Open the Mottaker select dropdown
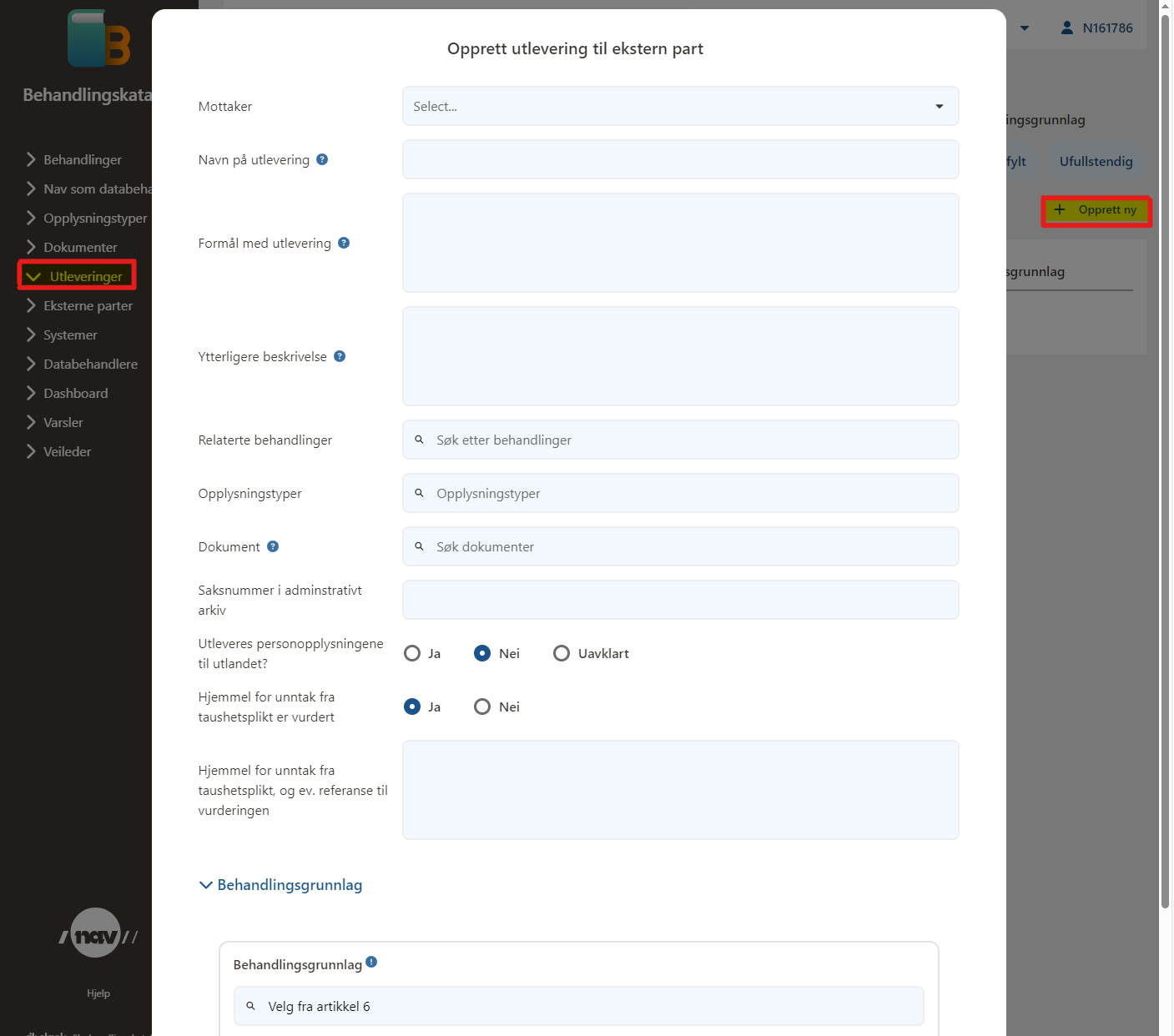The height and width of the screenshot is (1036, 1174). 680,106
